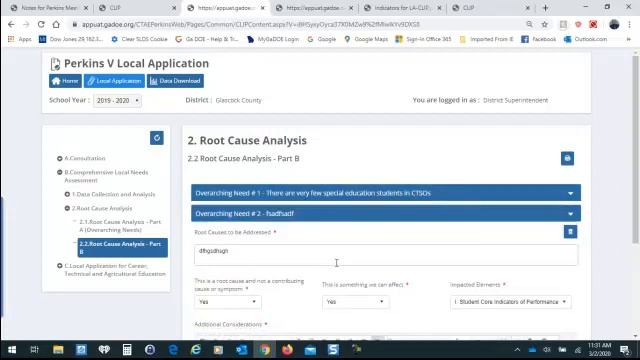
Task: Open Chrome from the taskbar
Action: 264,350
